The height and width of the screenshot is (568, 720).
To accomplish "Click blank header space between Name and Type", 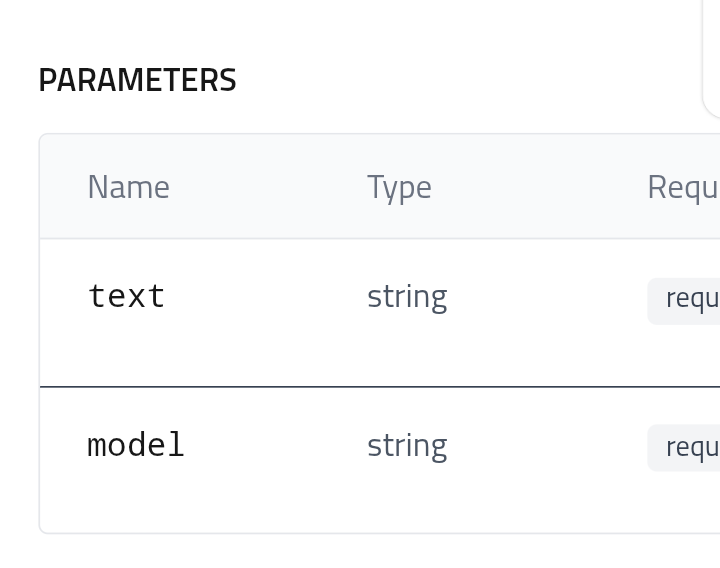I will click(269, 187).
